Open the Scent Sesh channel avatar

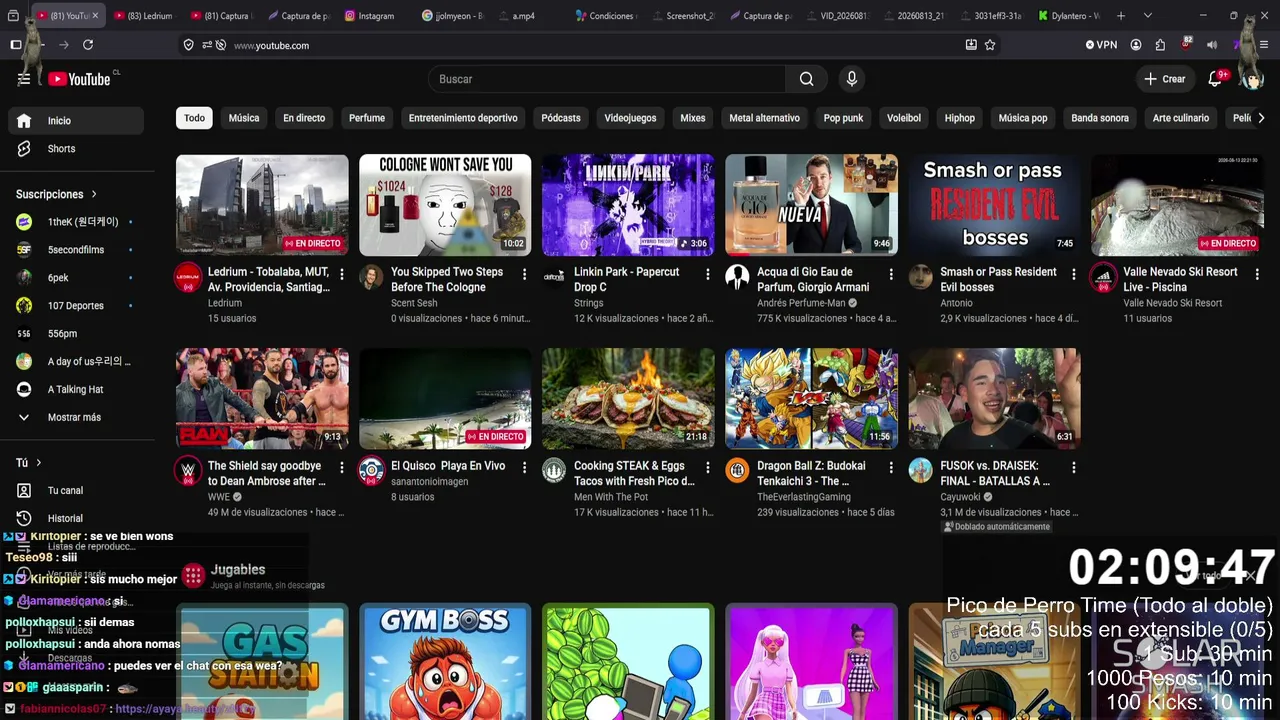[371, 277]
